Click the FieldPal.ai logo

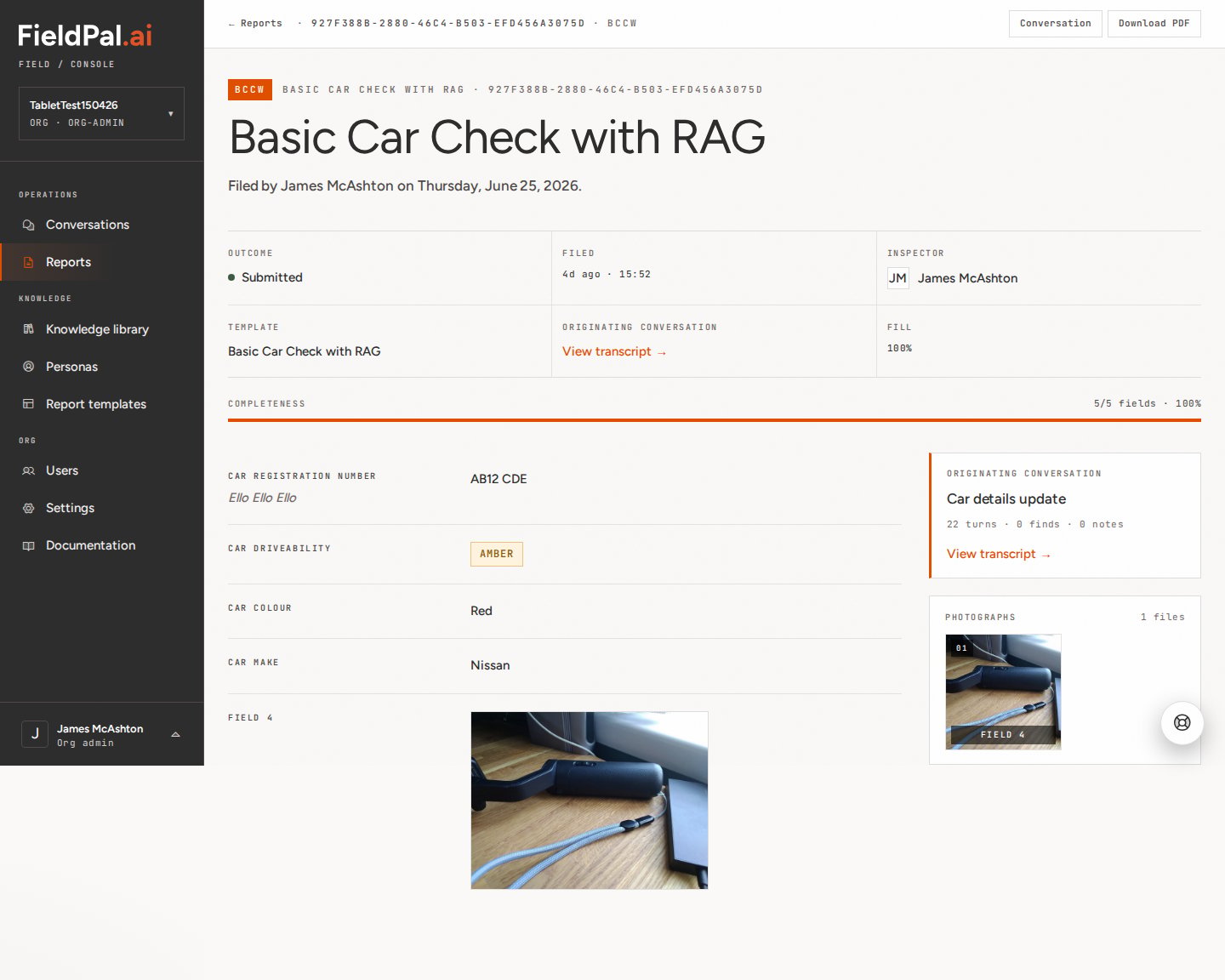85,36
